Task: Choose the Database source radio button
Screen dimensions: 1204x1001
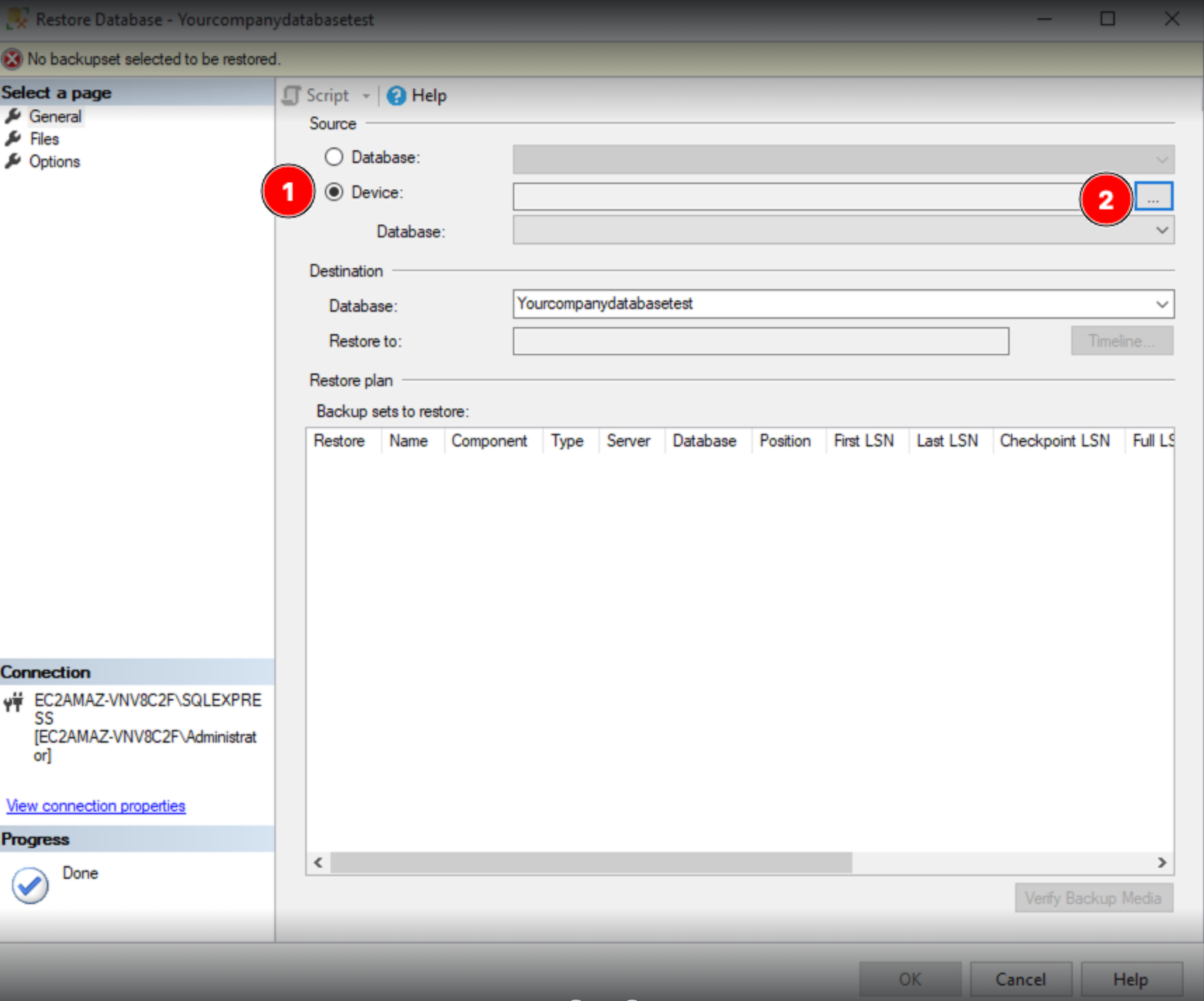Action: [334, 157]
